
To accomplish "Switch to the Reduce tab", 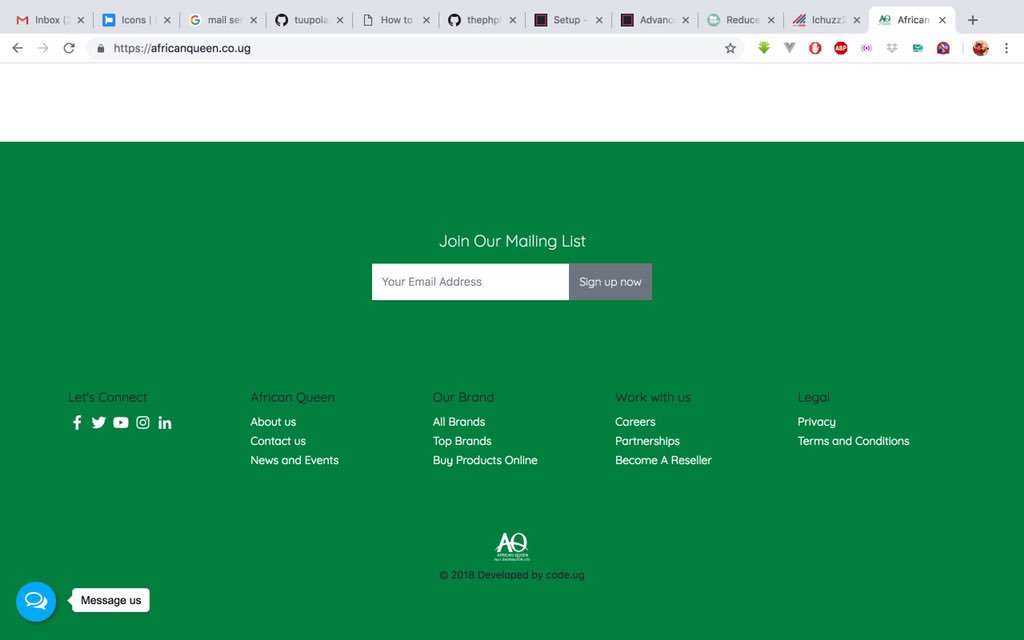I will pyautogui.click(x=741, y=20).
